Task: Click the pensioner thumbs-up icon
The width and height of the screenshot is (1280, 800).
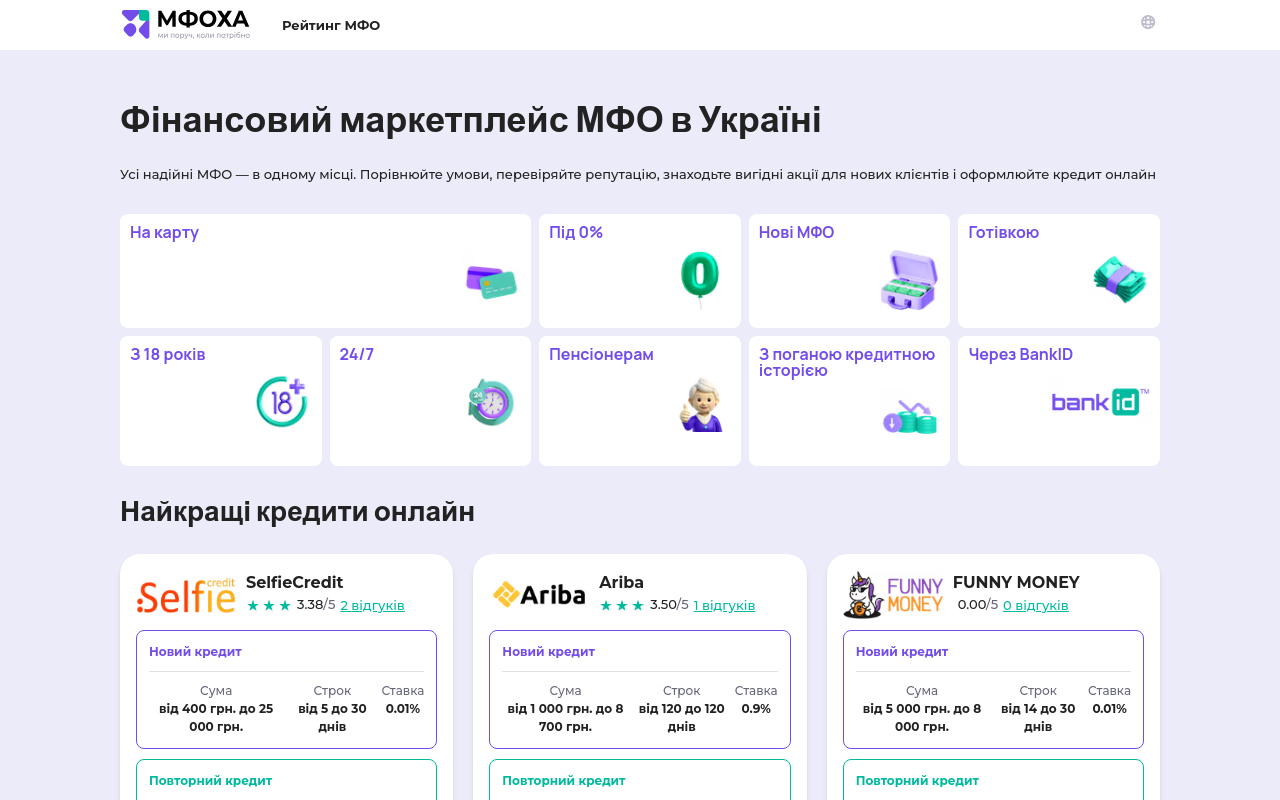Action: pyautogui.click(x=701, y=404)
